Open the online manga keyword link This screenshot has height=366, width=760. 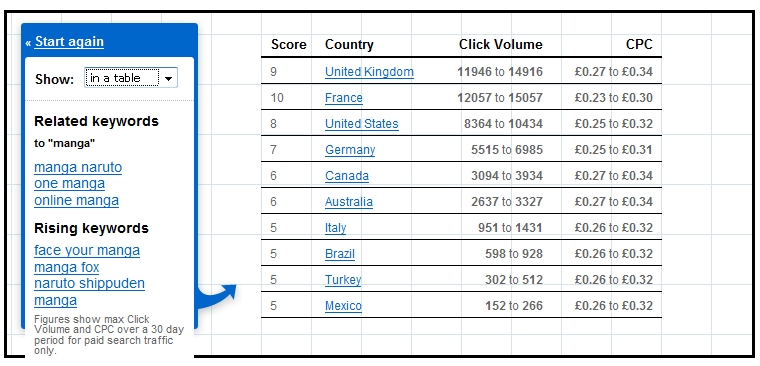(x=77, y=200)
